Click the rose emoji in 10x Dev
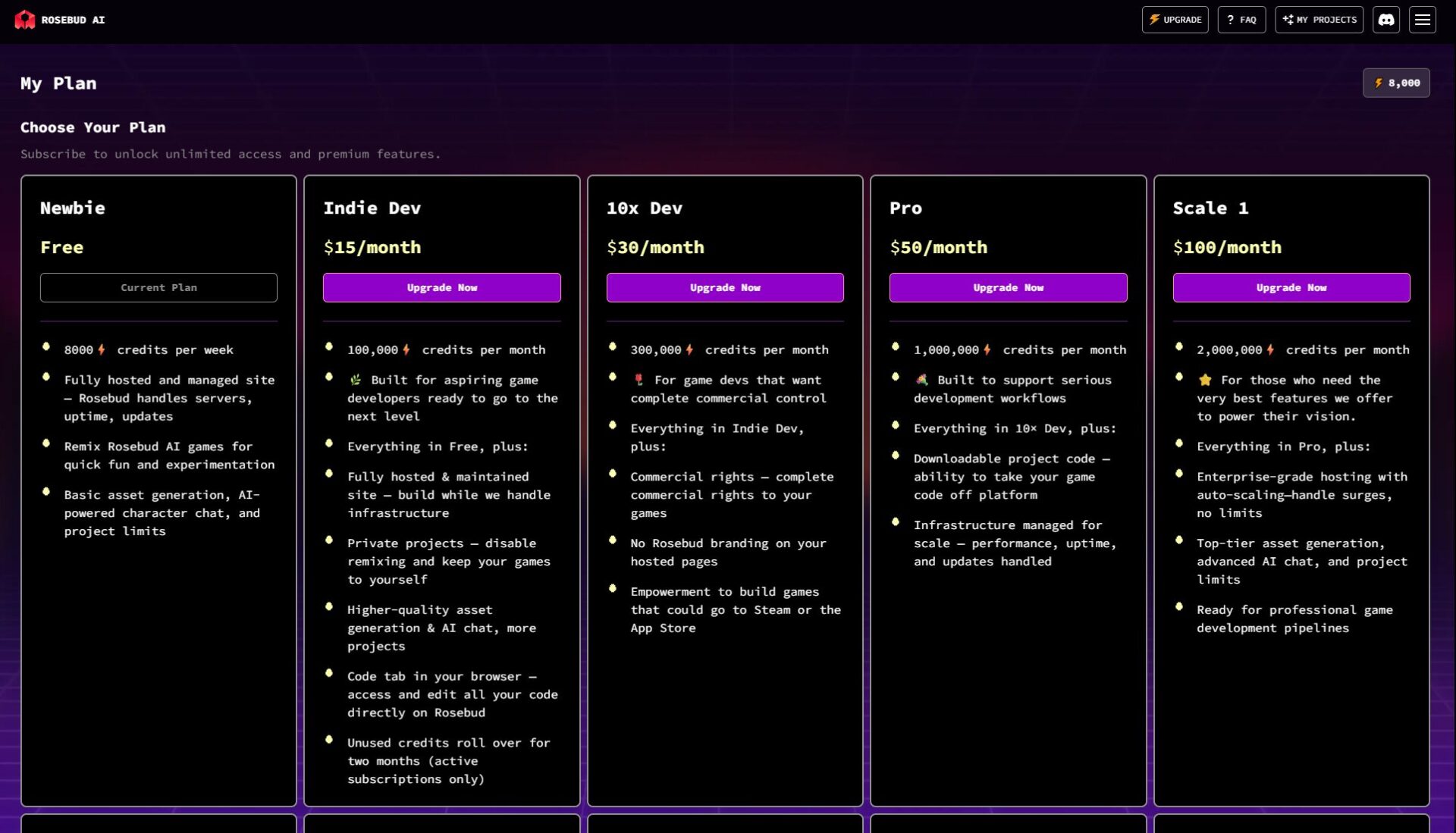 coord(639,380)
